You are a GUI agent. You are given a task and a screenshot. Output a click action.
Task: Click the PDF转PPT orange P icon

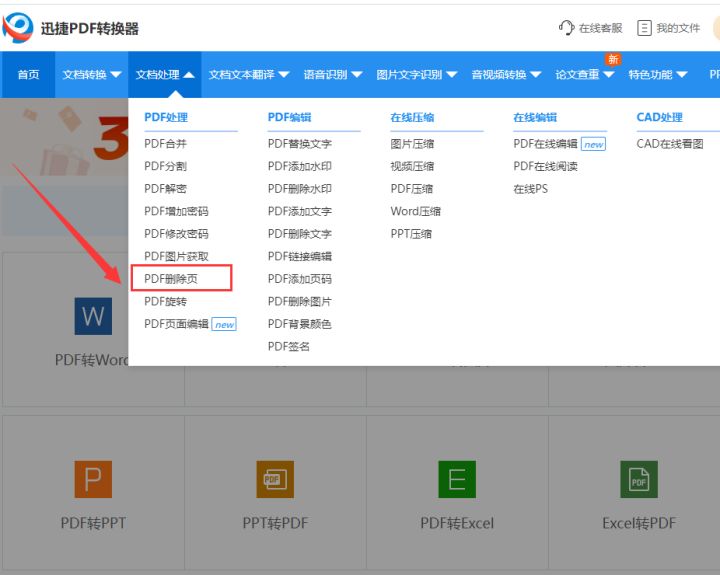click(93, 479)
